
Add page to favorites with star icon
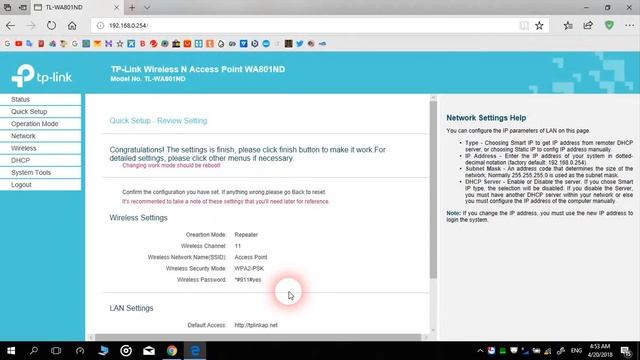coord(539,25)
